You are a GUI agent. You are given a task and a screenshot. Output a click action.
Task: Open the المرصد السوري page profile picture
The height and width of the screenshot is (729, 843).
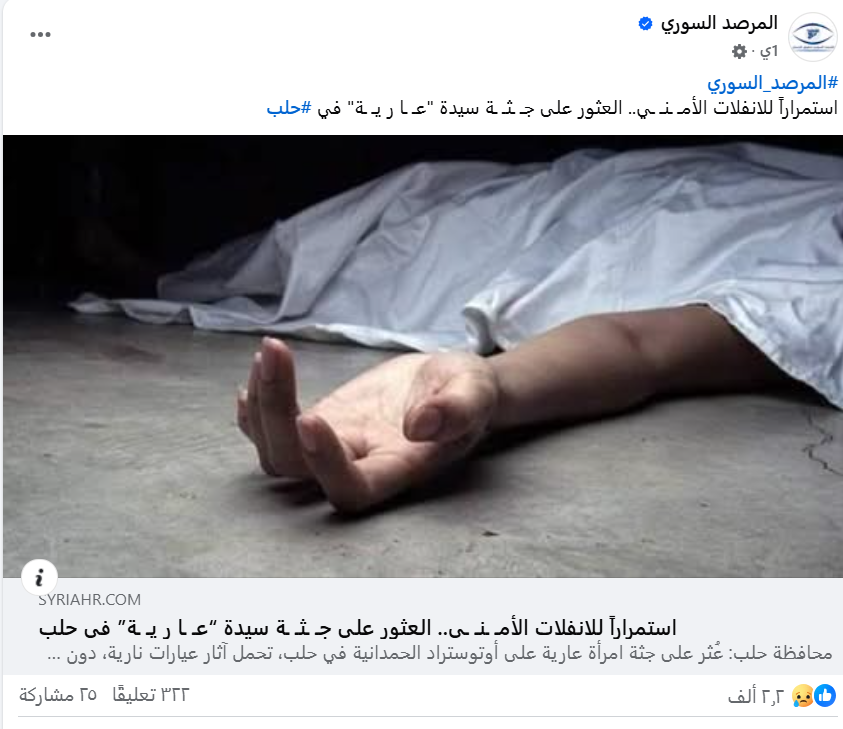[812, 37]
